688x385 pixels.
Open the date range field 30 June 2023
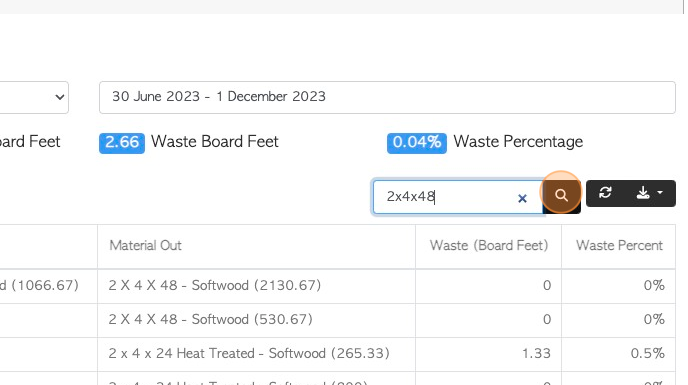coord(387,97)
